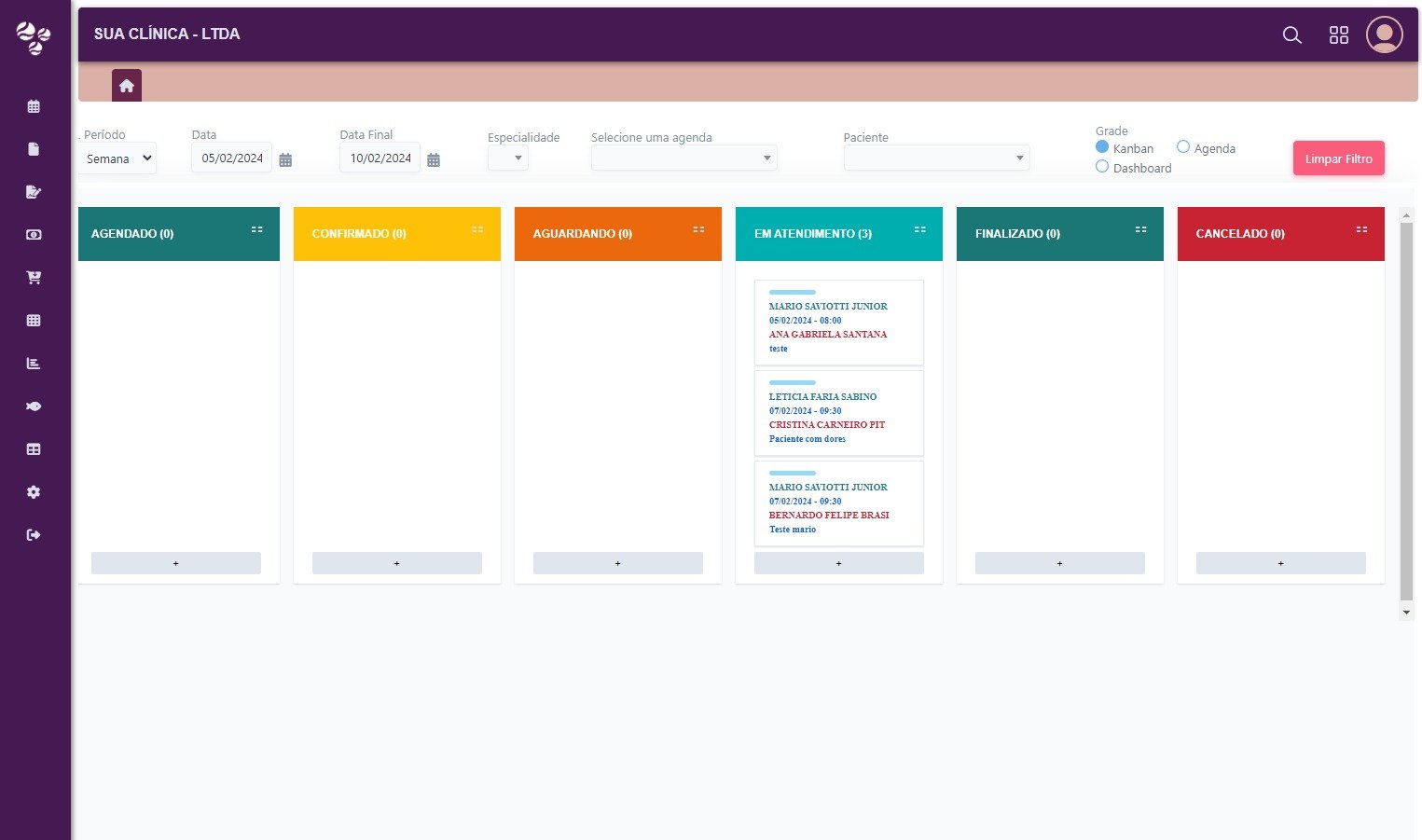Select the Kanban grade option
The height and width of the screenshot is (840, 1422).
pyautogui.click(x=1102, y=147)
